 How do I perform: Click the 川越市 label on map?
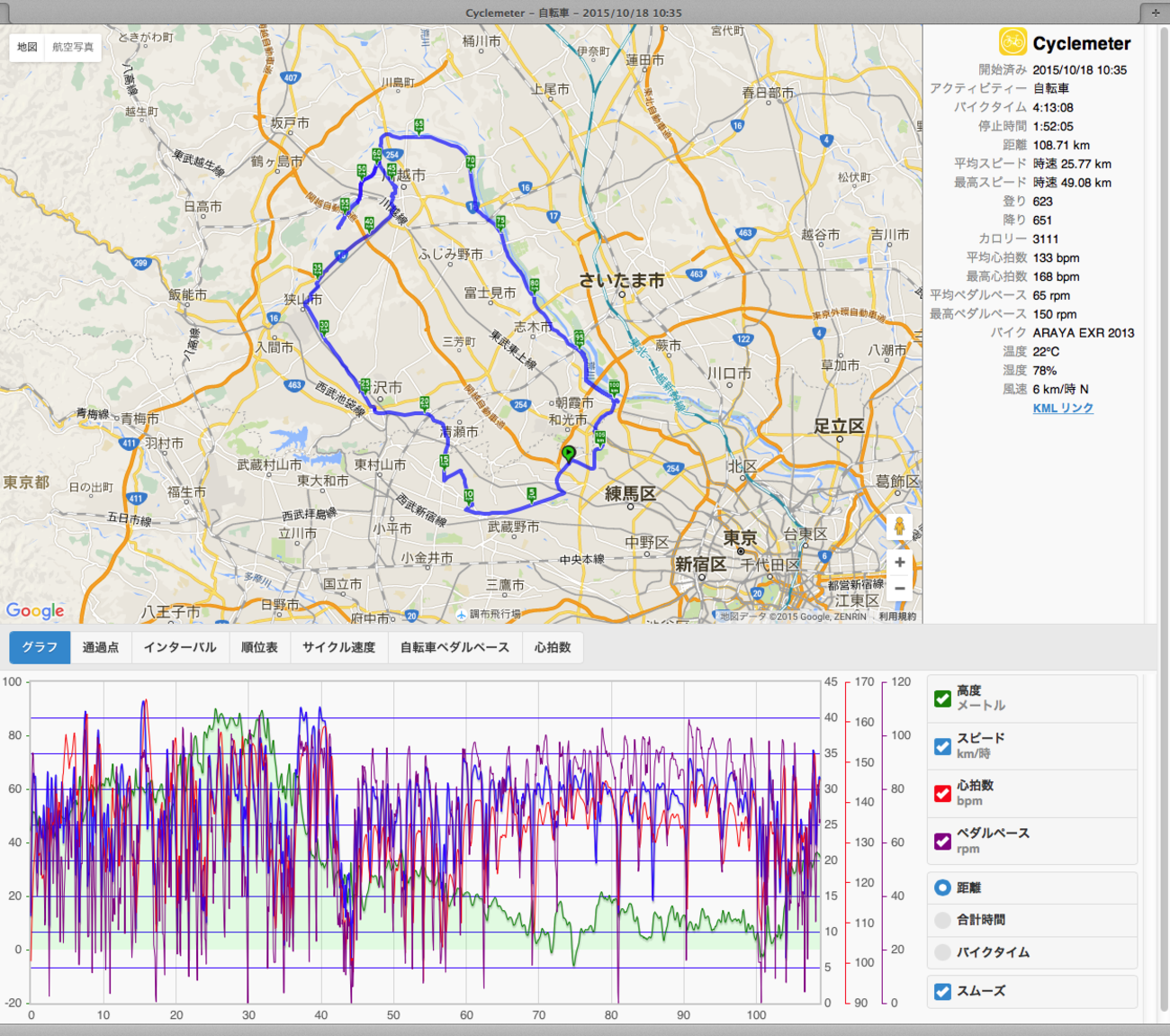[x=405, y=175]
